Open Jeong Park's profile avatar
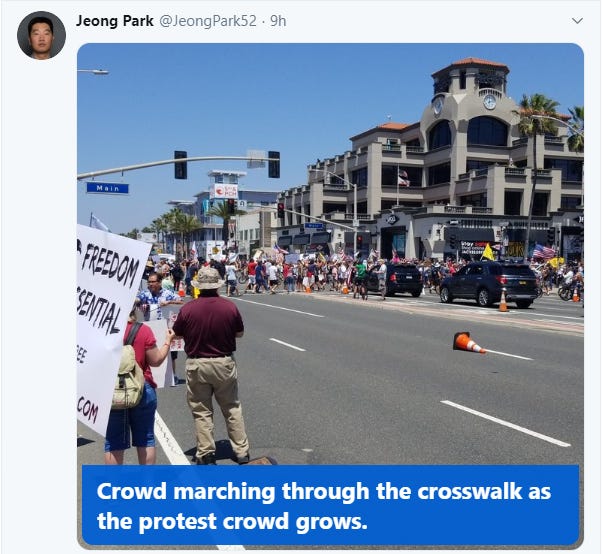 point(41,35)
